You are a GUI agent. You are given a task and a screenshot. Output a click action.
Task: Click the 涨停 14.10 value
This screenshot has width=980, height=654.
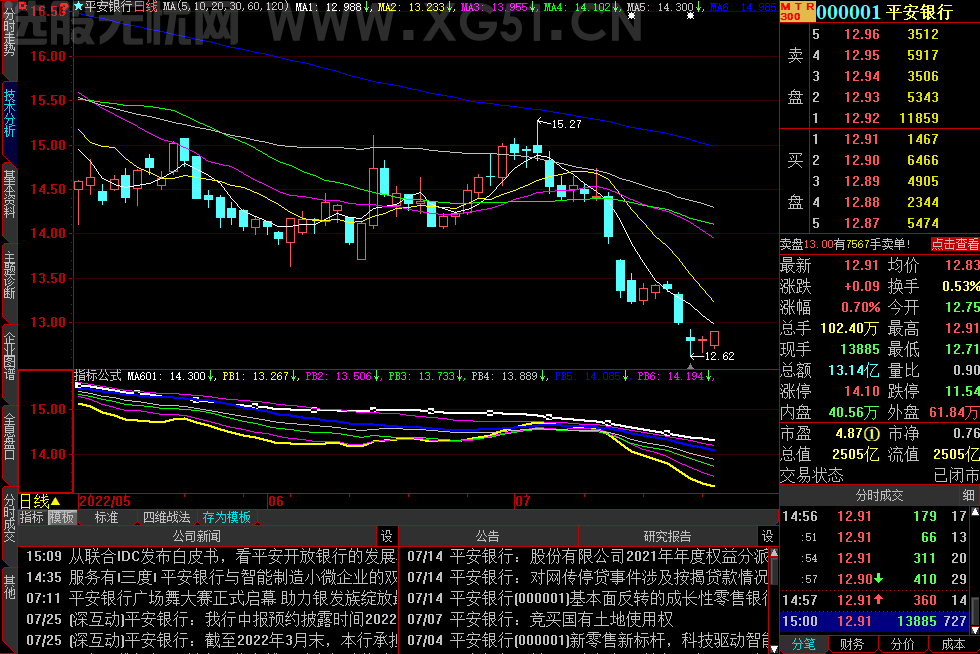coord(861,391)
